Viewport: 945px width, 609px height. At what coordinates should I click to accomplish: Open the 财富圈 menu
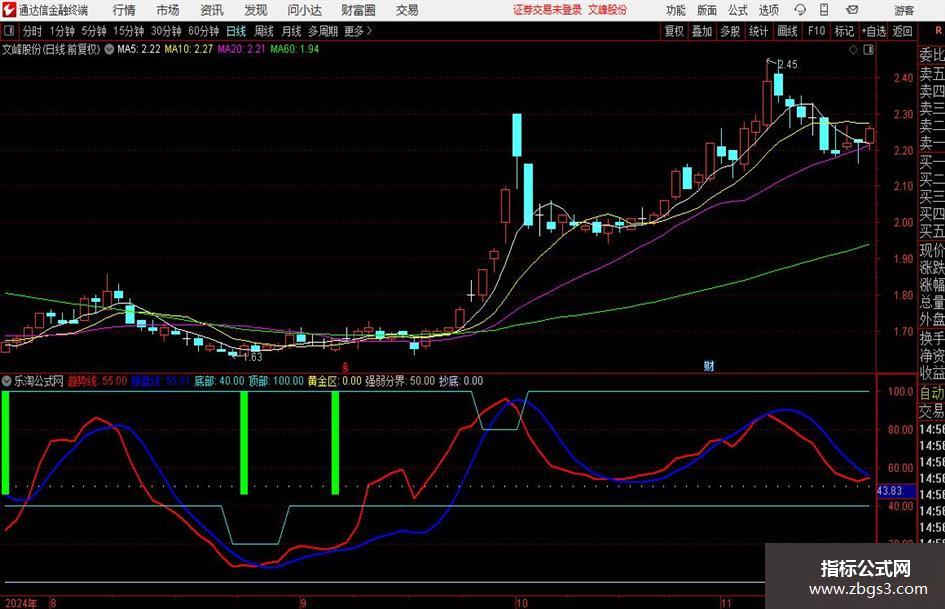[x=358, y=10]
